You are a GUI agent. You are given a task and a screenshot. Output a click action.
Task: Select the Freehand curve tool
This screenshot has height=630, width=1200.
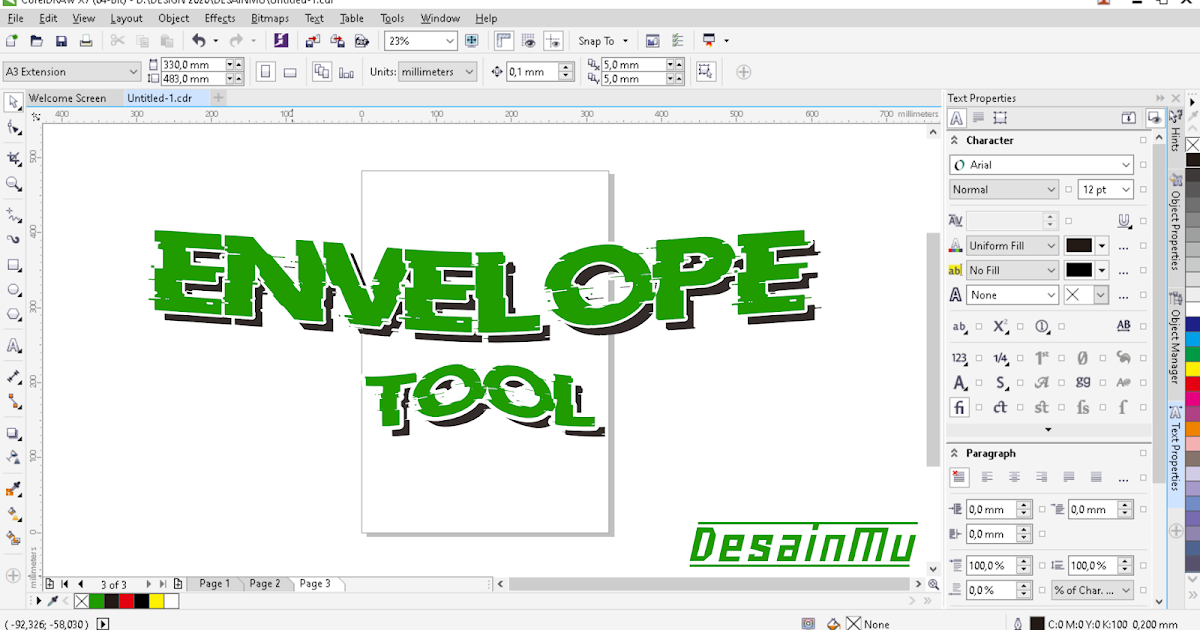(13, 215)
